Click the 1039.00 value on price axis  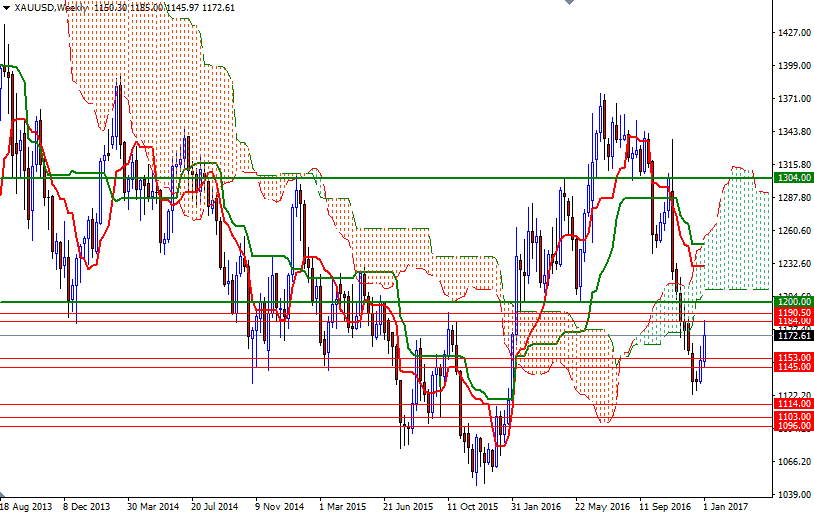tap(793, 494)
